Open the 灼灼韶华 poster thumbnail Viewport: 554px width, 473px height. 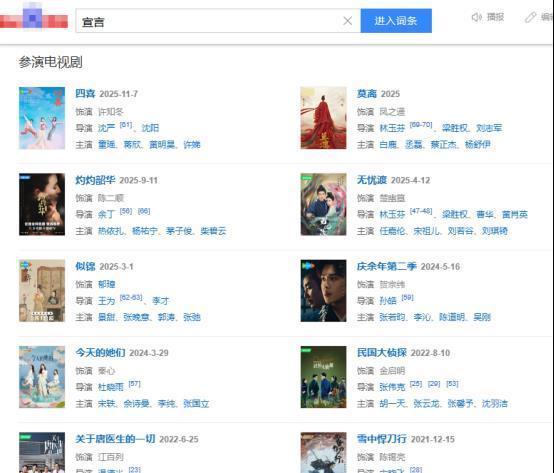(x=42, y=204)
